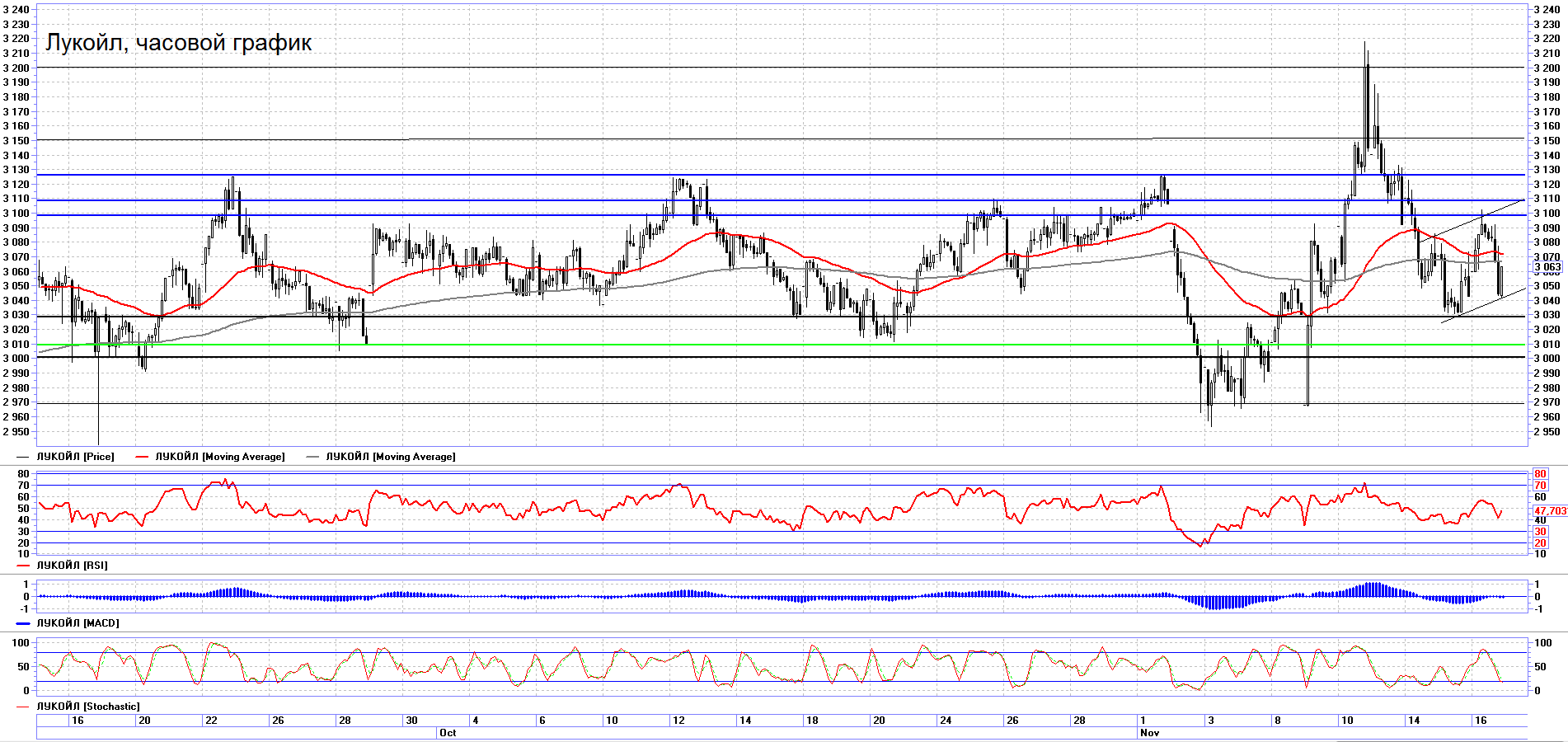Click the chart title "Лукойл, часовой график"
1568x742 pixels.
(x=179, y=43)
